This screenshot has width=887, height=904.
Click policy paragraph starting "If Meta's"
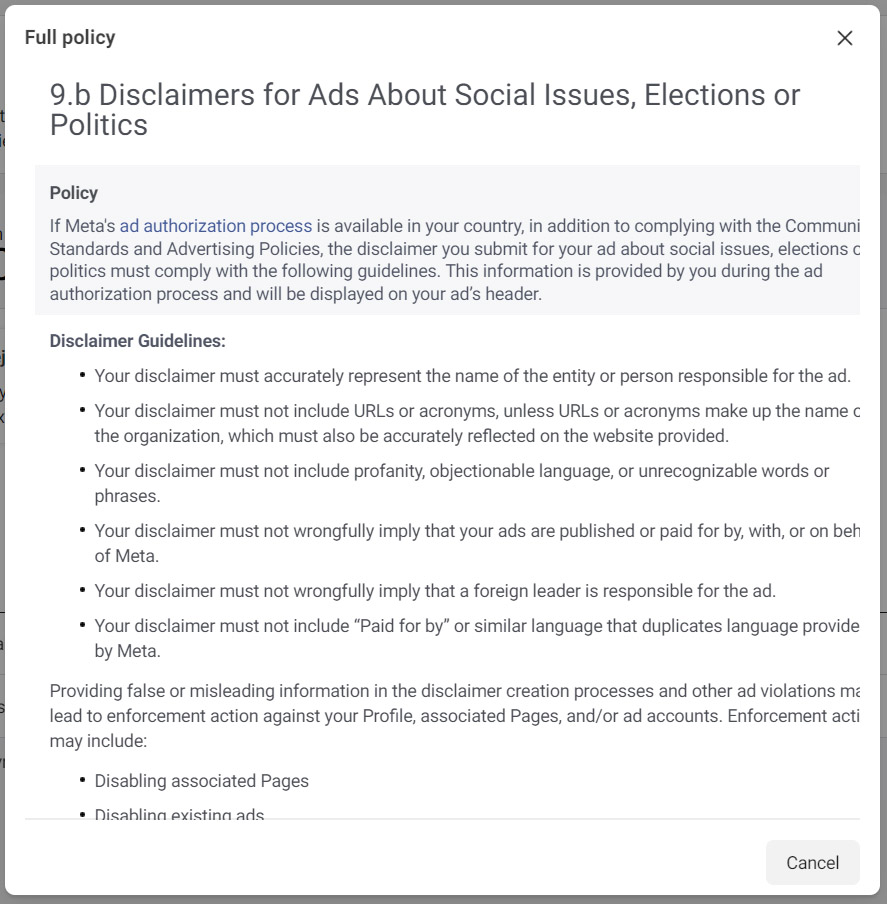(450, 260)
